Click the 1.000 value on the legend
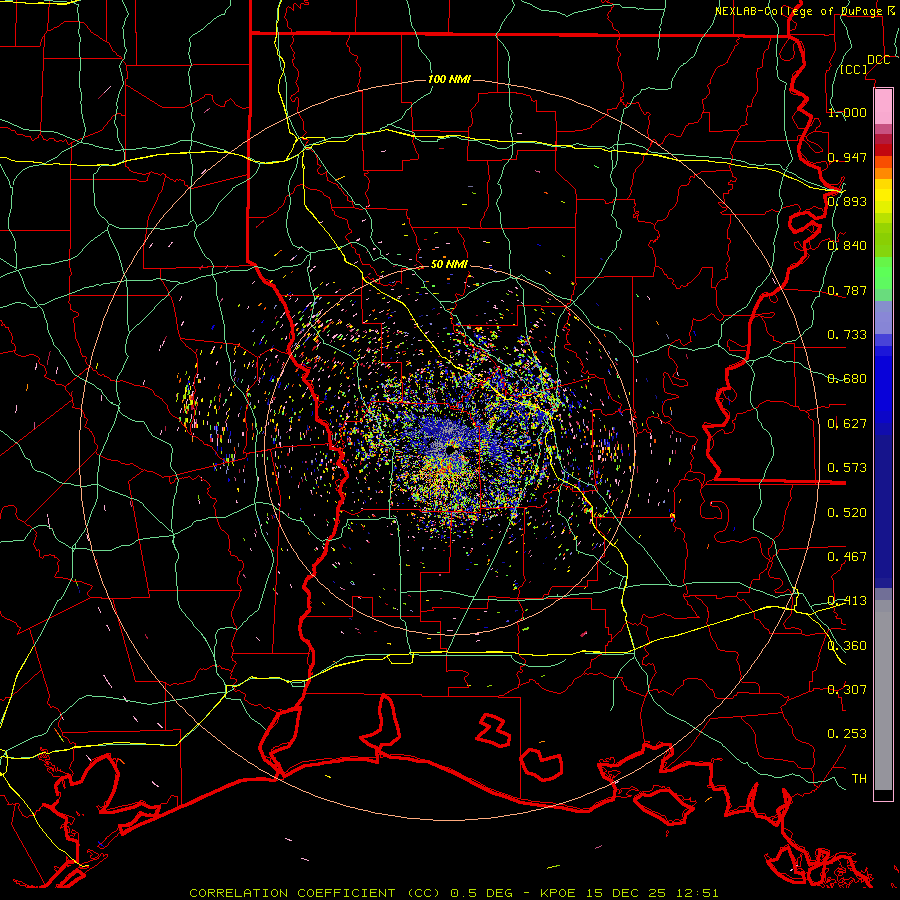This screenshot has width=900, height=900. (847, 112)
